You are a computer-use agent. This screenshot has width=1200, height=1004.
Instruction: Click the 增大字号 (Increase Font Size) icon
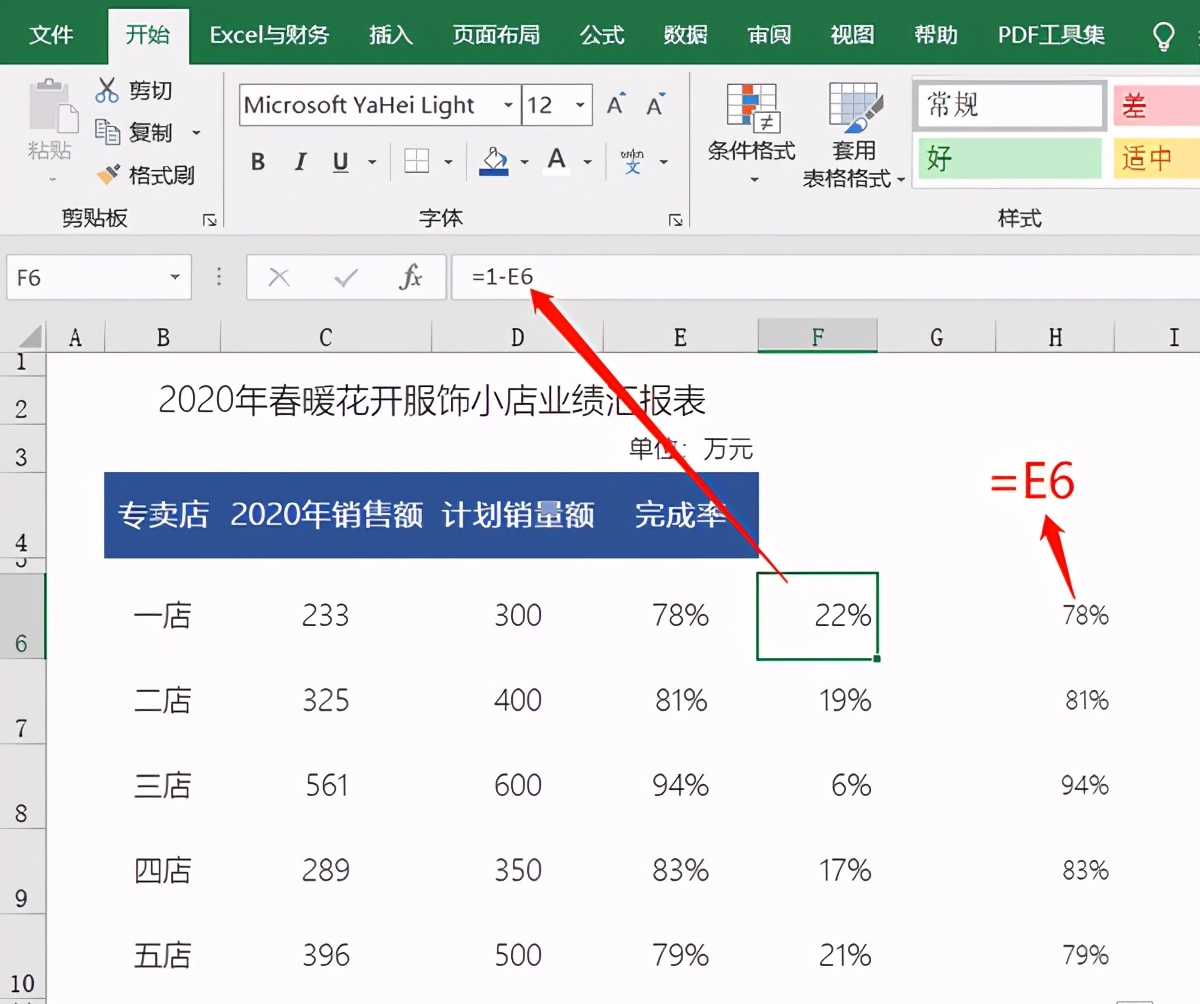pos(614,101)
